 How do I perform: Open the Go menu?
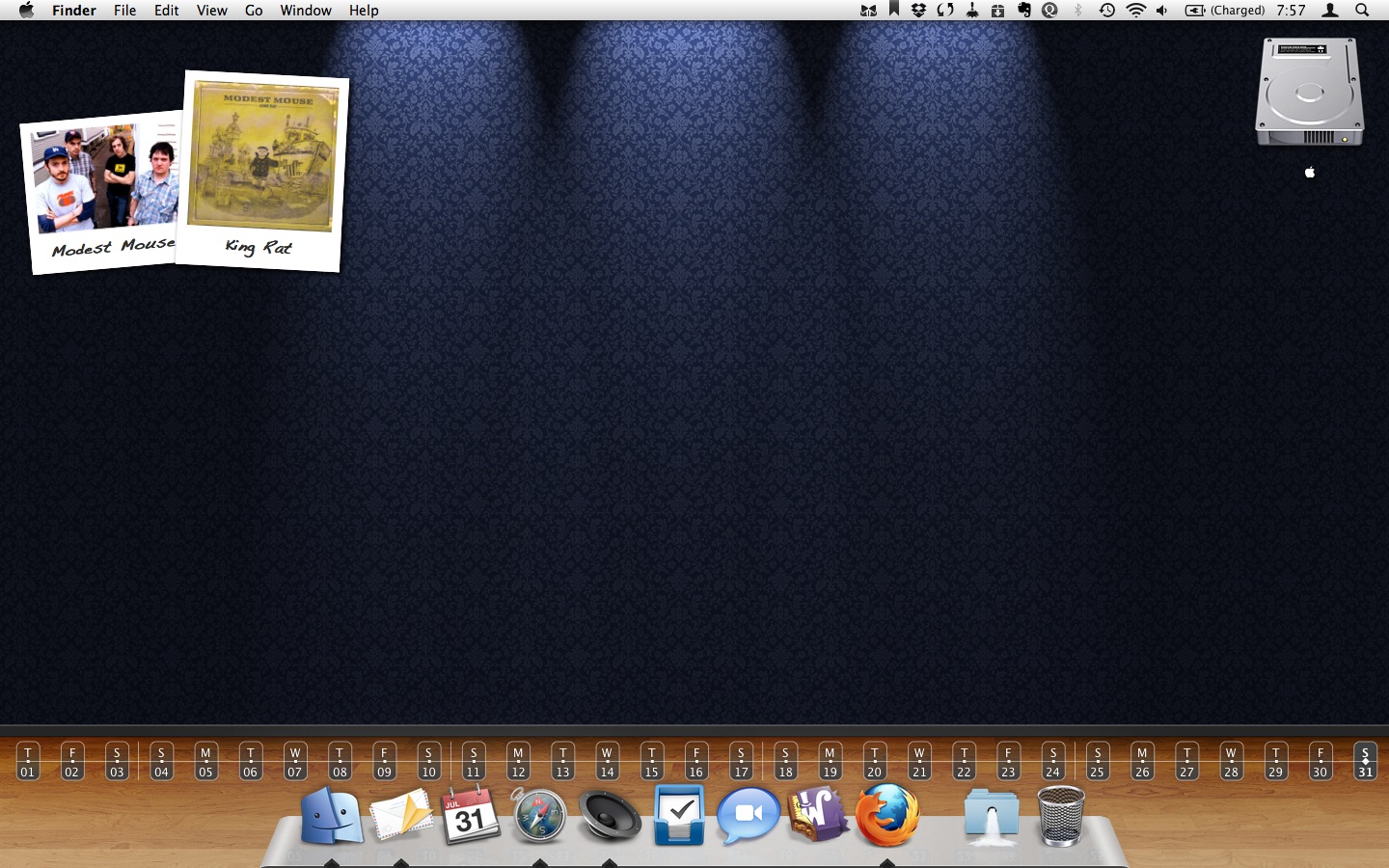[254, 11]
